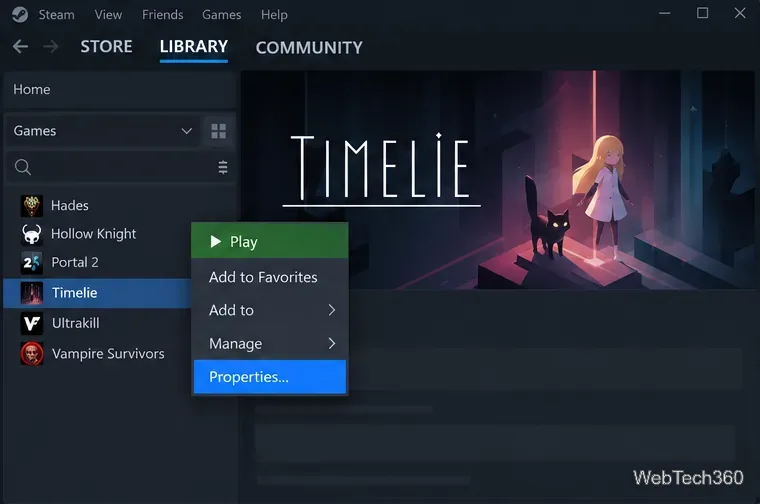
Task: Open the Games menu
Action: point(222,15)
